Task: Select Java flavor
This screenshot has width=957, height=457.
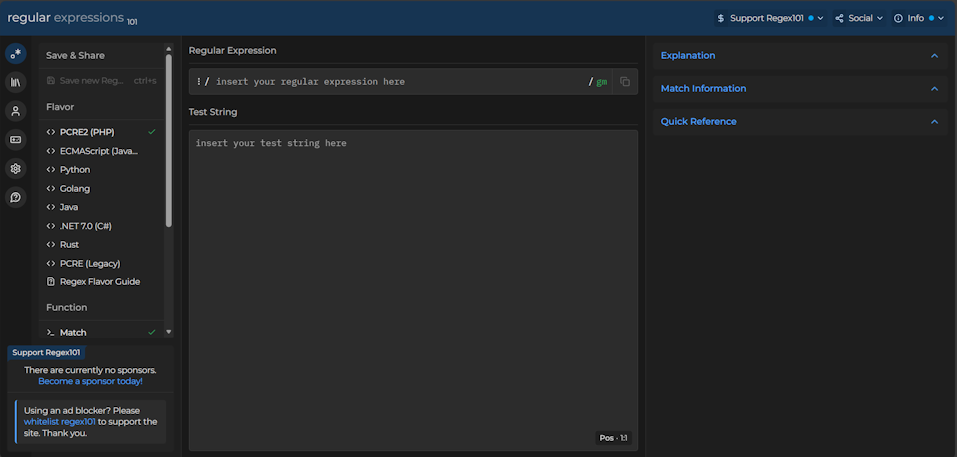Action: tap(101, 207)
